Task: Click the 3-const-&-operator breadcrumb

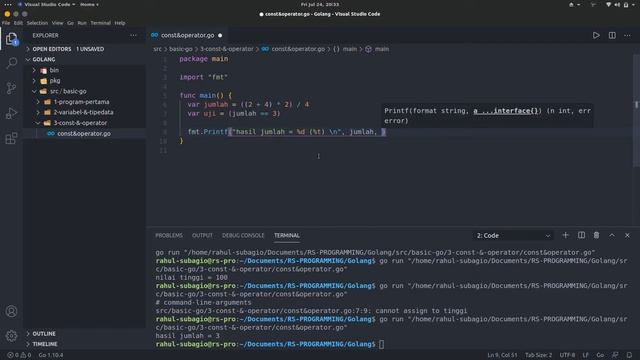Action: click(227, 49)
